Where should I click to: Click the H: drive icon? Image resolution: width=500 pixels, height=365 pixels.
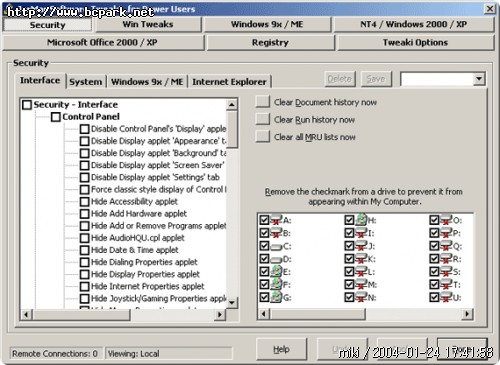[361, 220]
